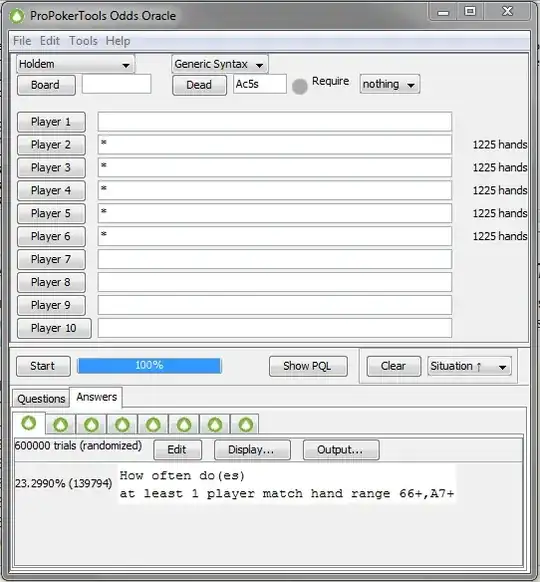Click the Player 10 button
The image size is (540, 582).
(x=54, y=328)
